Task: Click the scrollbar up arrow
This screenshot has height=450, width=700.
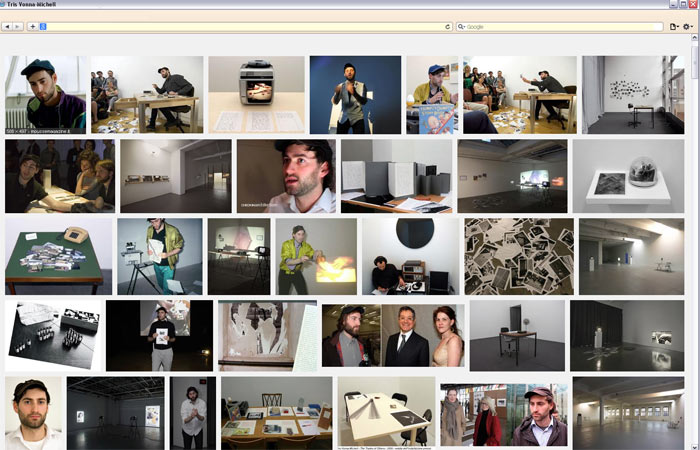Action: point(695,38)
